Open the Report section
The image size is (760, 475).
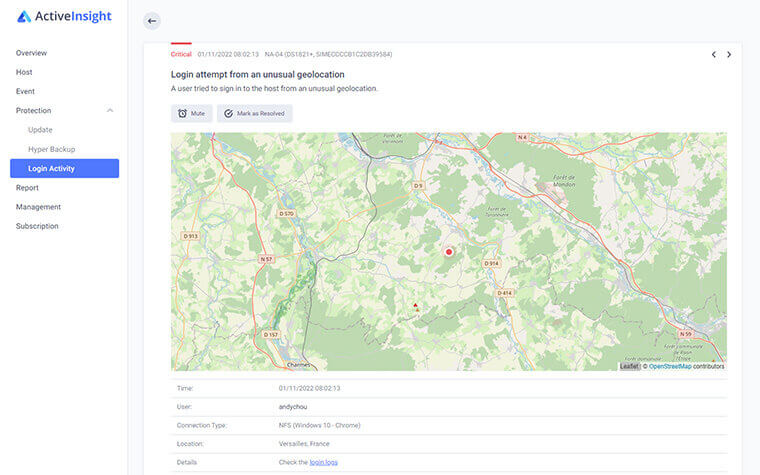pos(27,187)
